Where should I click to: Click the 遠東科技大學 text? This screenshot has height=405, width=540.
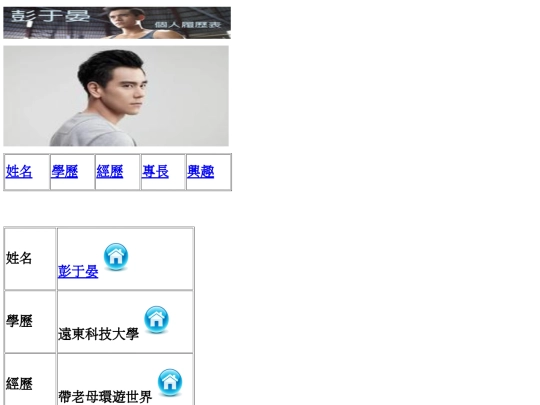tap(98, 334)
